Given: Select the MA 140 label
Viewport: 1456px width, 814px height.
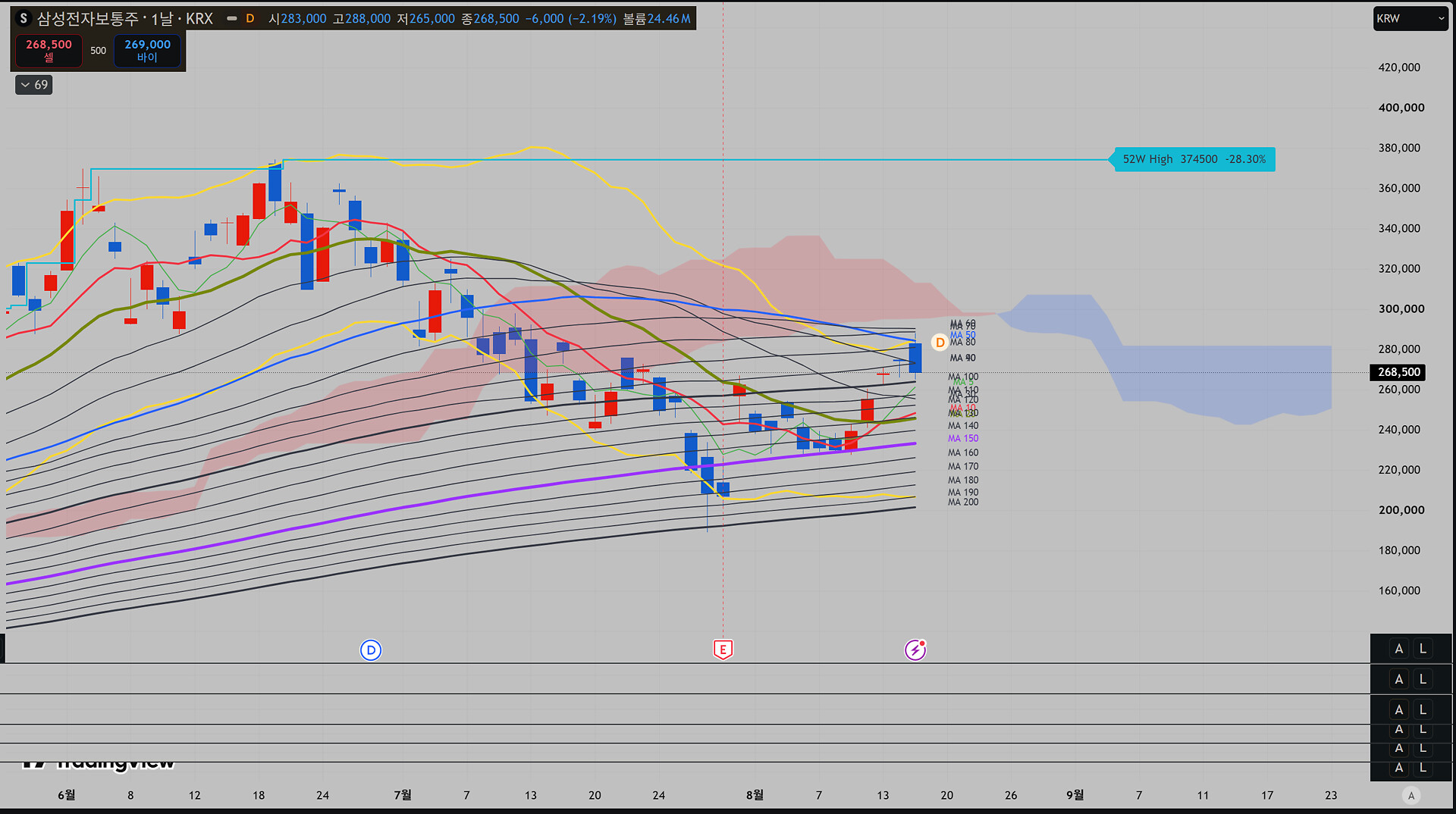Looking at the screenshot, I should coord(963,425).
